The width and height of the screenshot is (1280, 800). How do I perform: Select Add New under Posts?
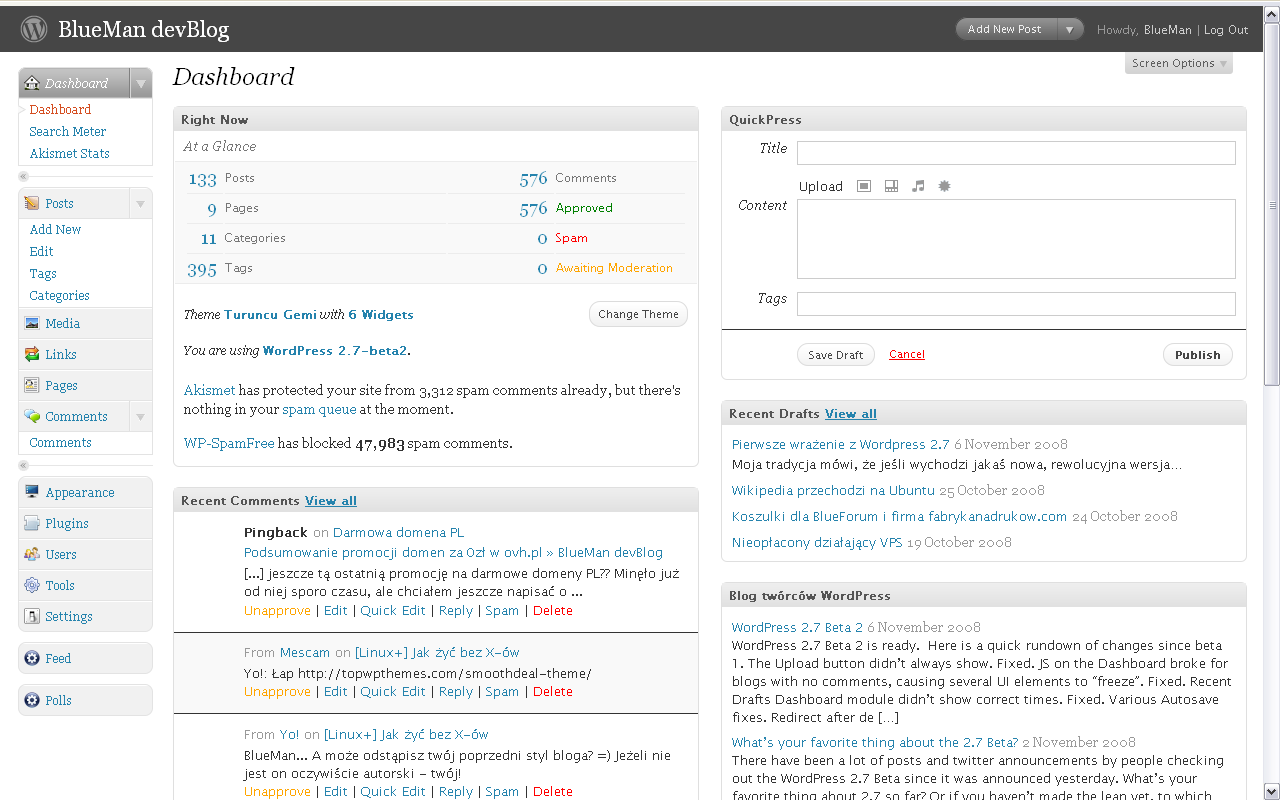pyautogui.click(x=55, y=229)
